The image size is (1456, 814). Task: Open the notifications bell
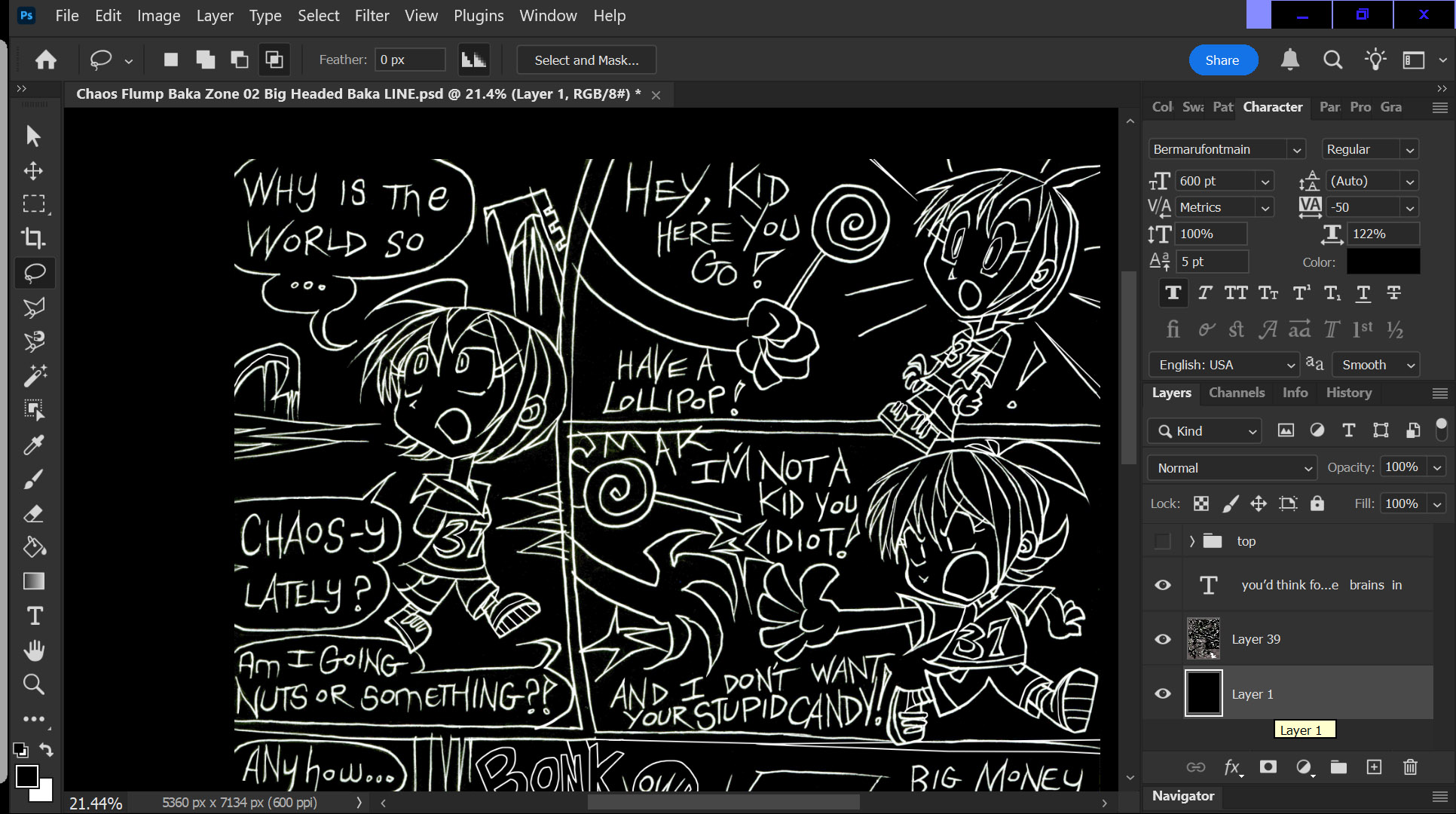coord(1290,60)
